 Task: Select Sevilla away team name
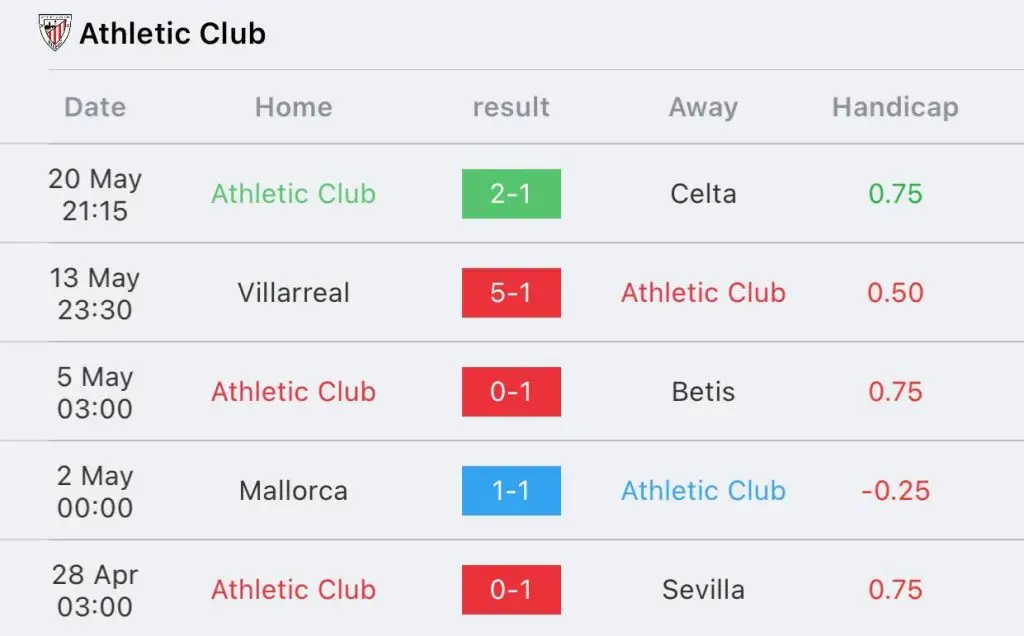pyautogui.click(x=703, y=590)
